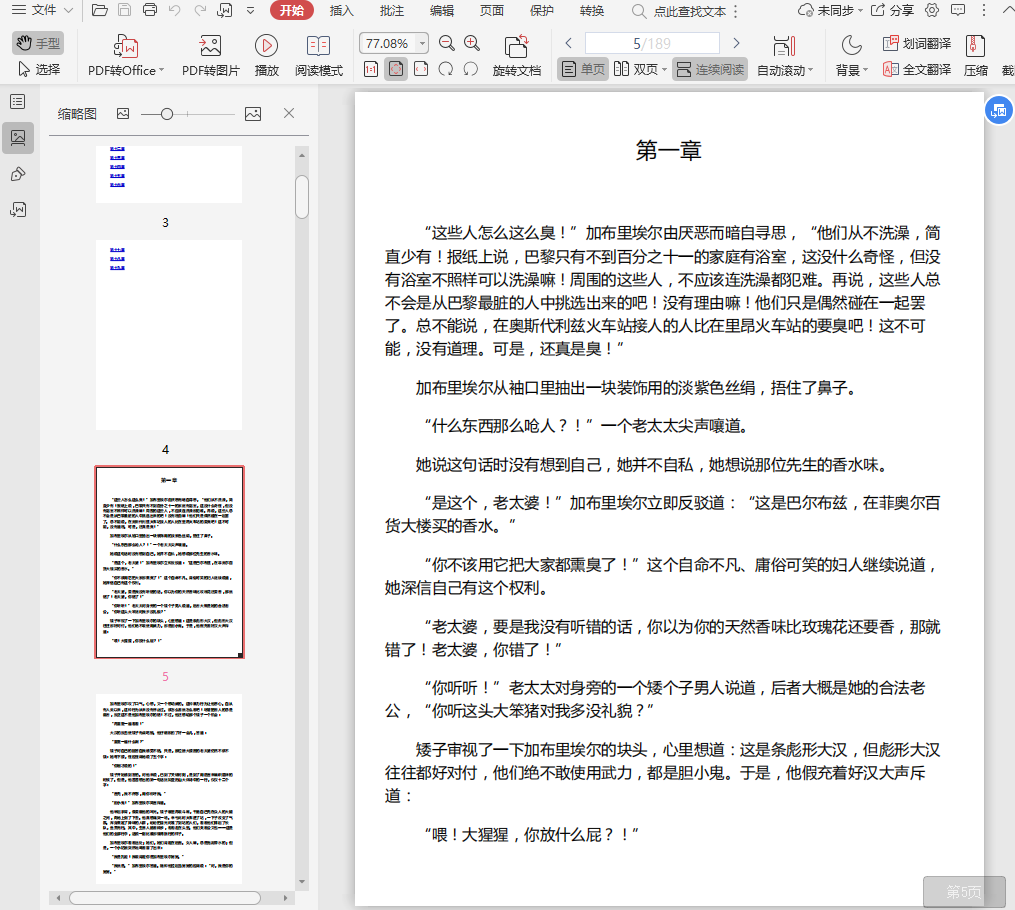The image size is (1015, 910).
Task: Click the PDF转Office button
Action: [x=126, y=56]
